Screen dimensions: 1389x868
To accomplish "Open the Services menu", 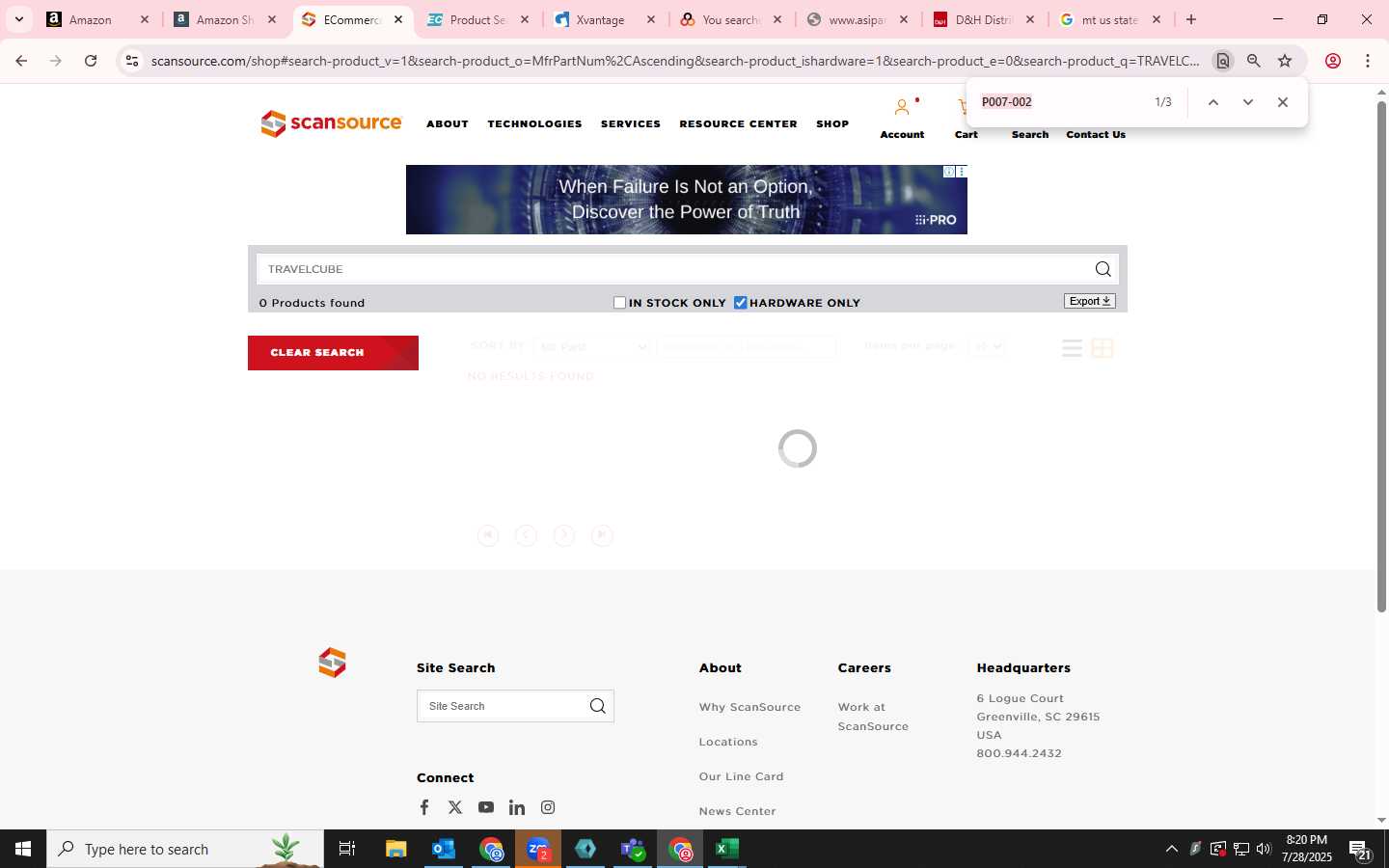I will pos(631,123).
